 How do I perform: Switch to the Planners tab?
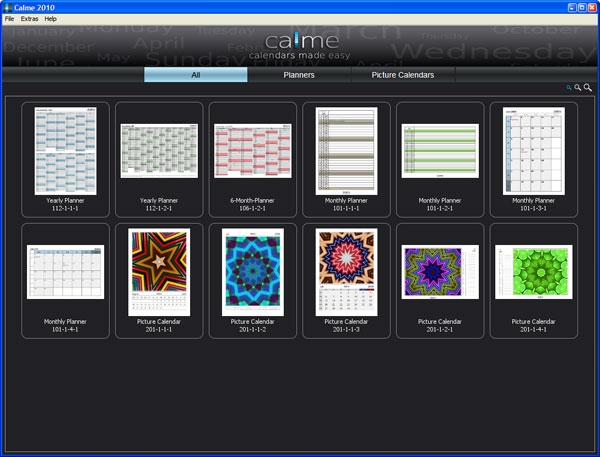[299, 75]
